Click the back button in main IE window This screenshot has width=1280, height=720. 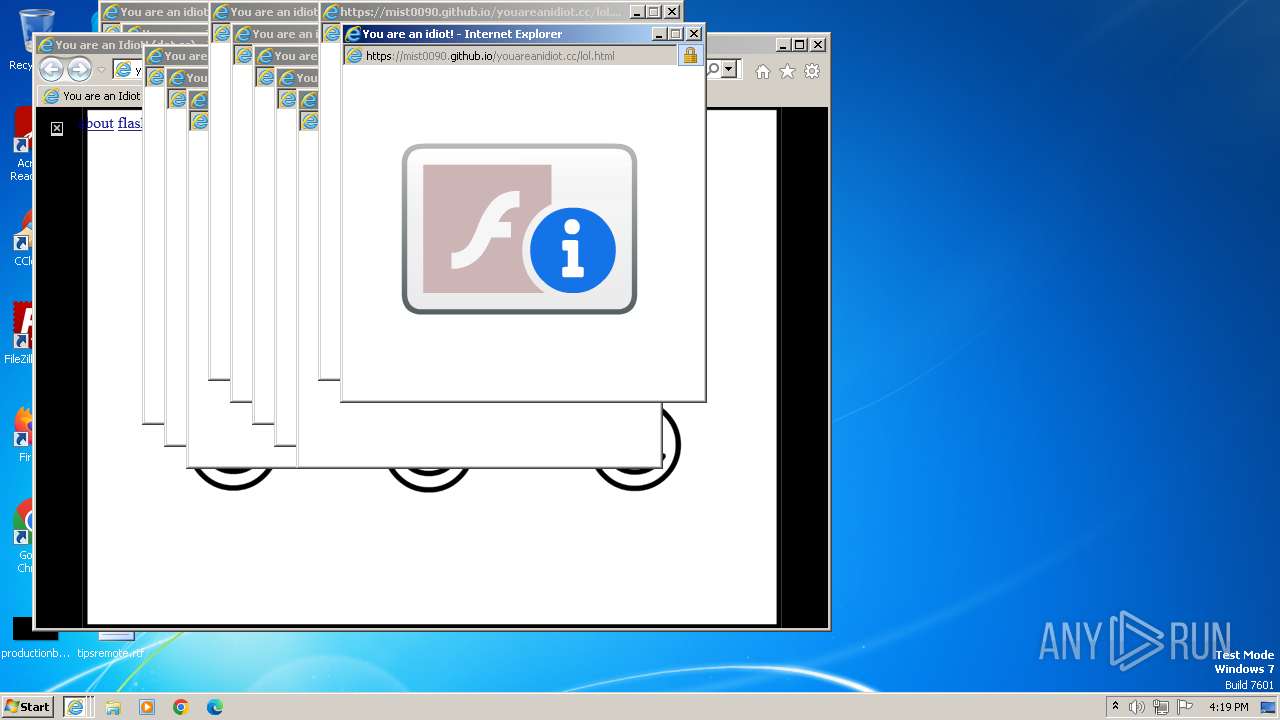point(51,69)
